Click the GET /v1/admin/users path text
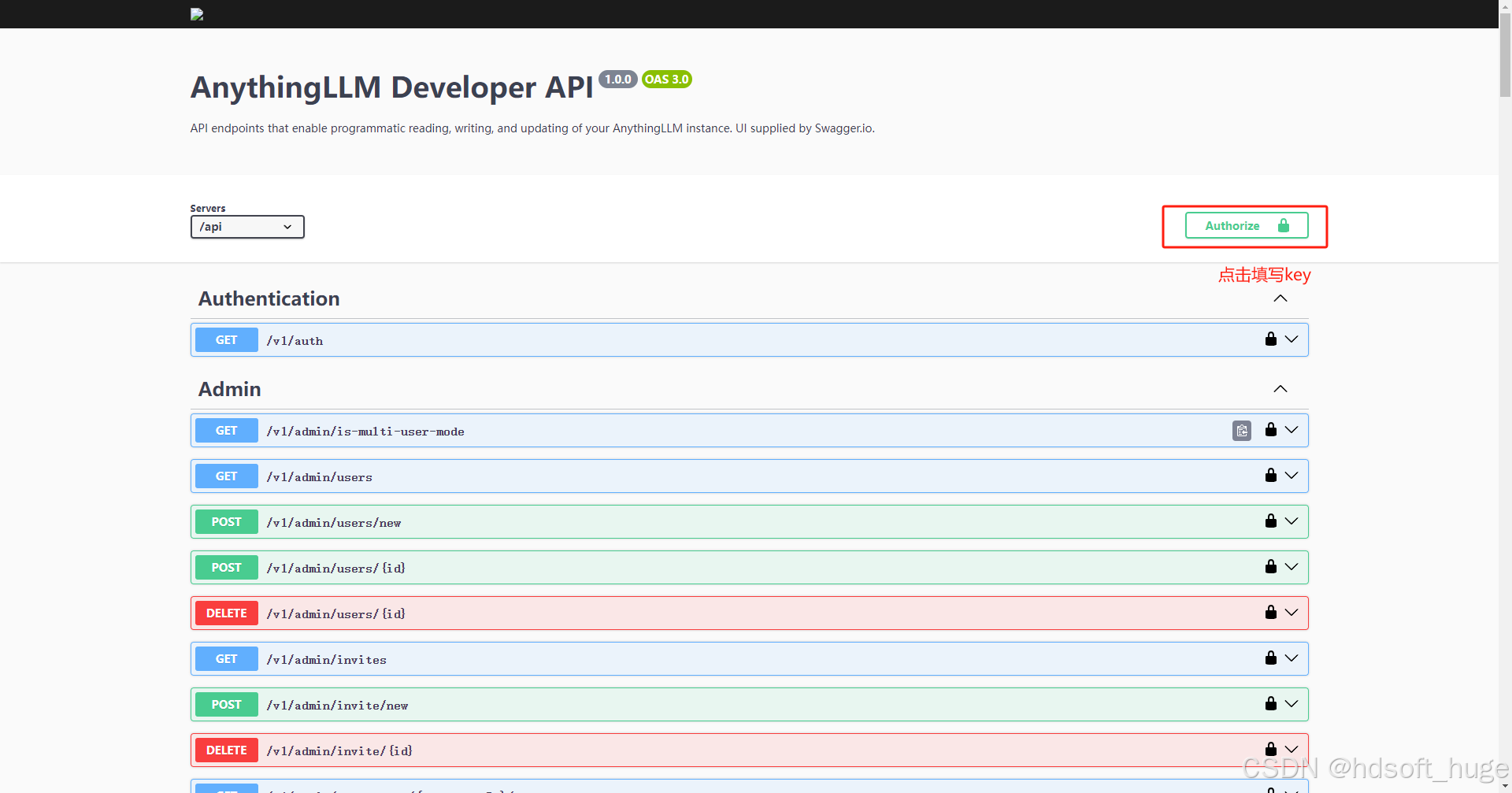The width and height of the screenshot is (1512, 793). tap(320, 477)
